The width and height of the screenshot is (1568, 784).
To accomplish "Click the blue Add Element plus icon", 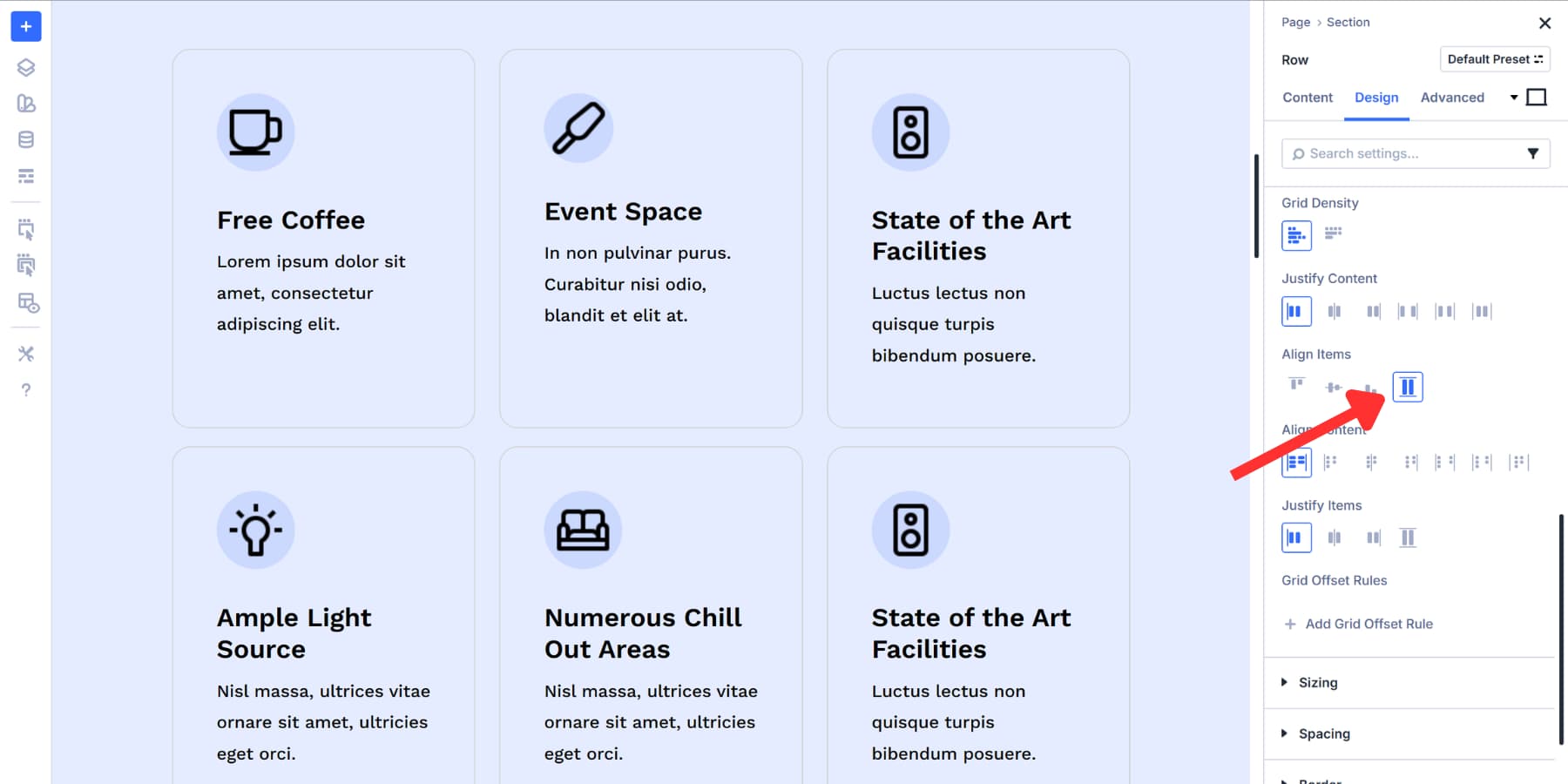I will pyautogui.click(x=25, y=26).
